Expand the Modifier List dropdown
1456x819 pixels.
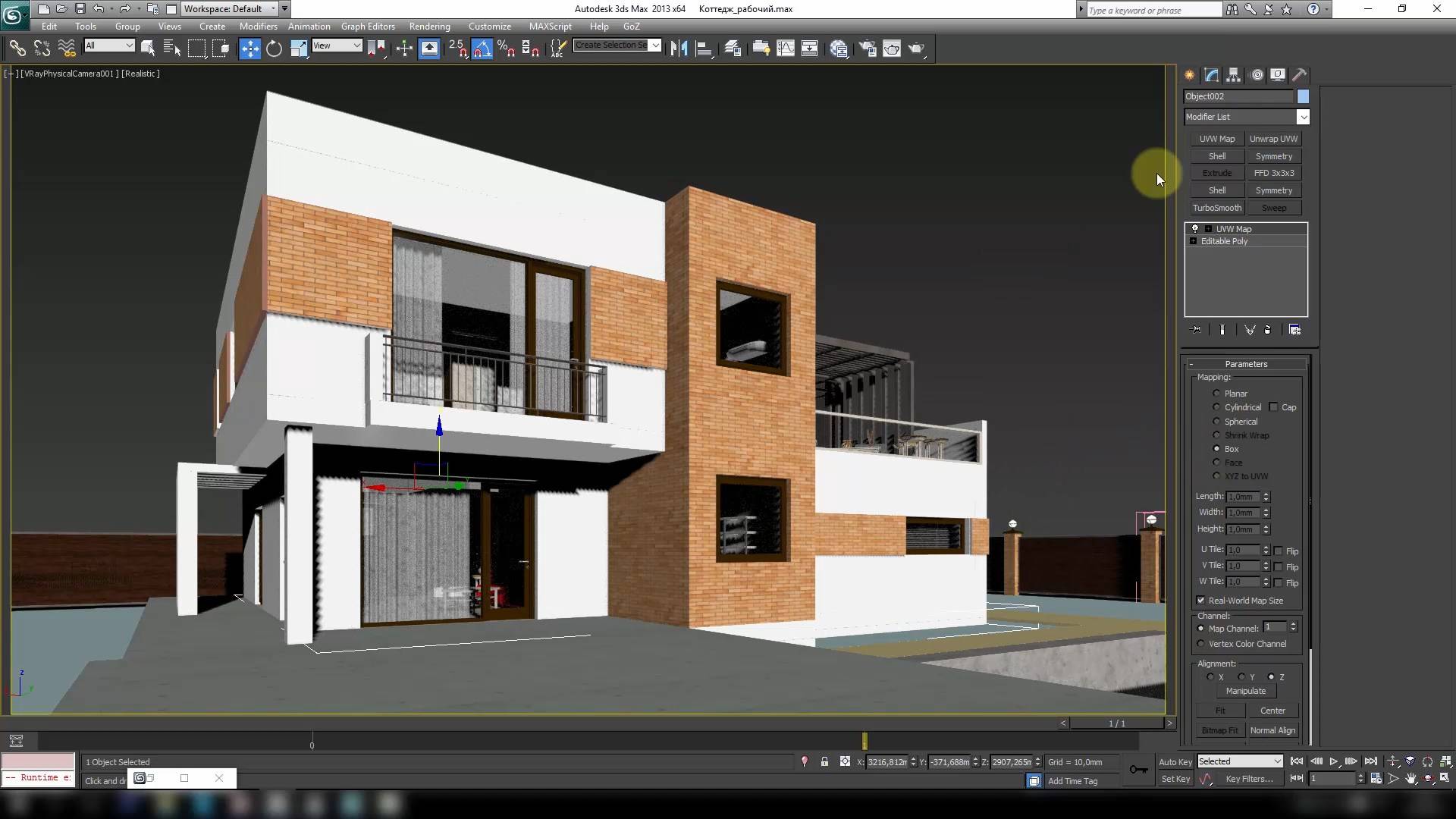click(1304, 116)
